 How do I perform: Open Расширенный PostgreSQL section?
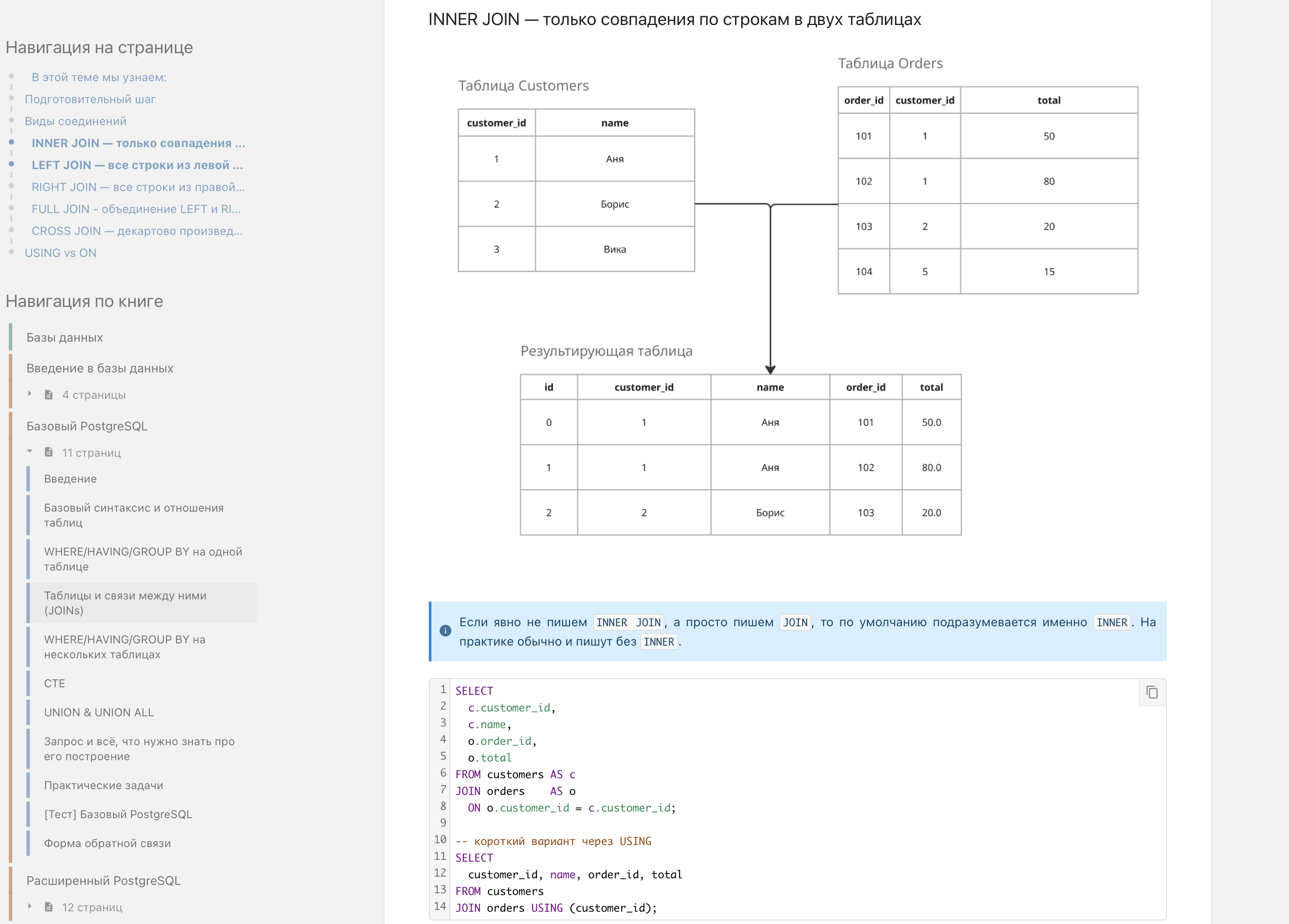[x=103, y=880]
